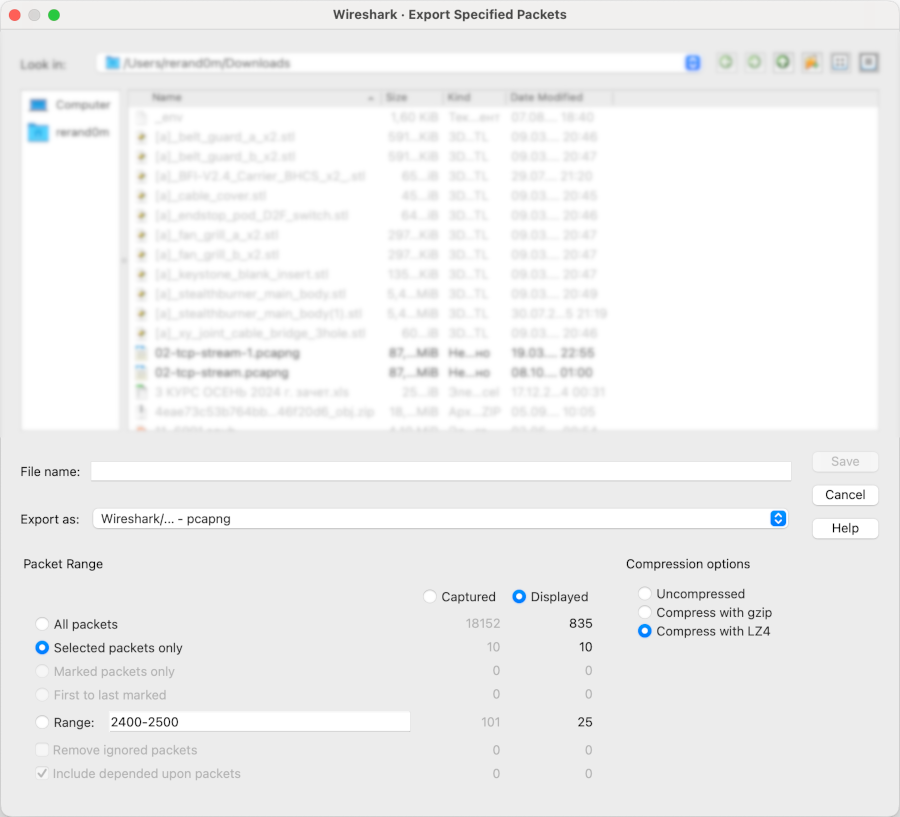The width and height of the screenshot is (900, 817).
Task: Click the Range text field 2400-2500
Action: click(x=259, y=722)
